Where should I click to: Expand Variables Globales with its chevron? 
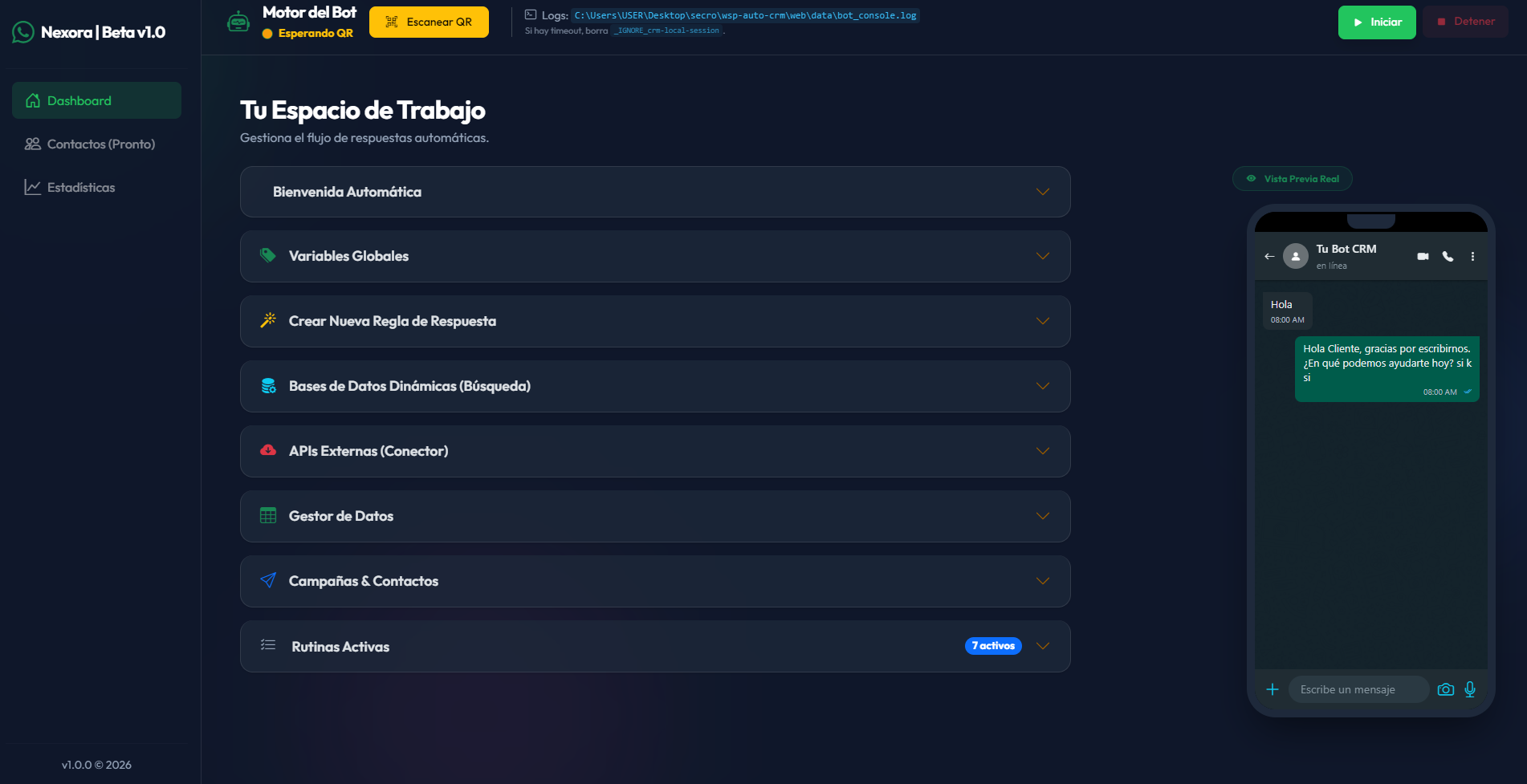pos(1043,256)
